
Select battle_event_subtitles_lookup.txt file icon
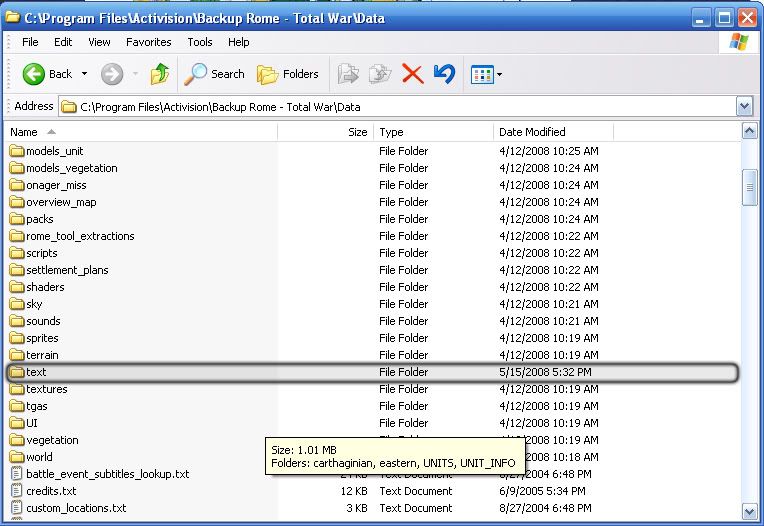(x=17, y=474)
